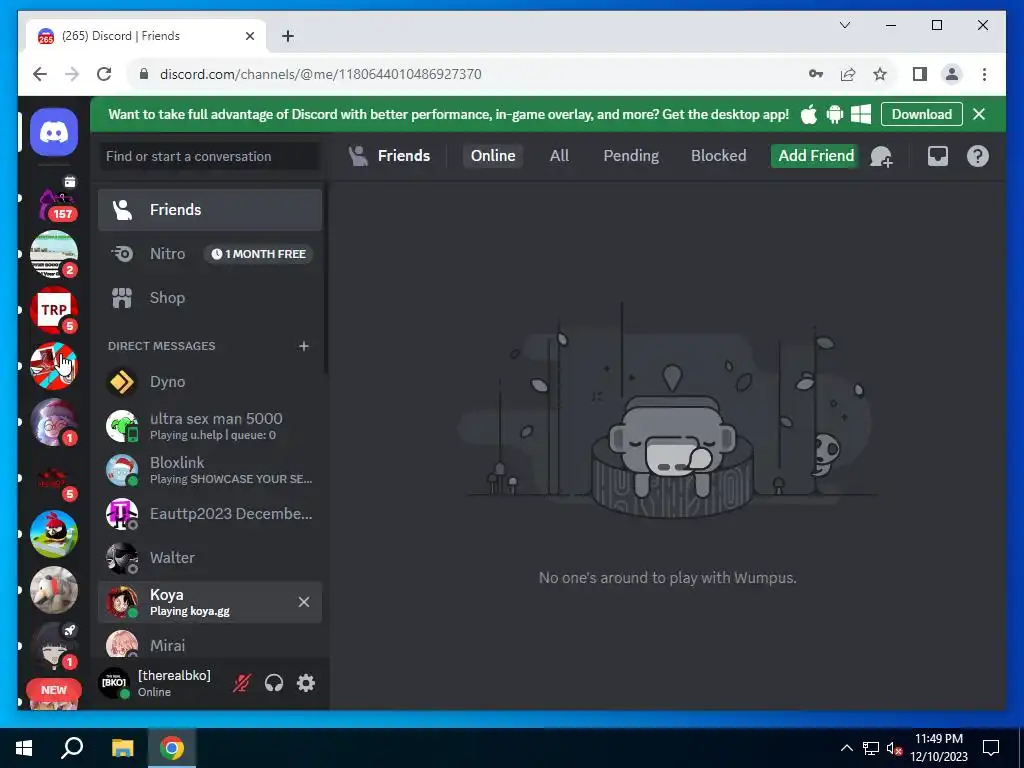Open the red bird server icon
This screenshot has width=1024, height=768.
point(54,534)
